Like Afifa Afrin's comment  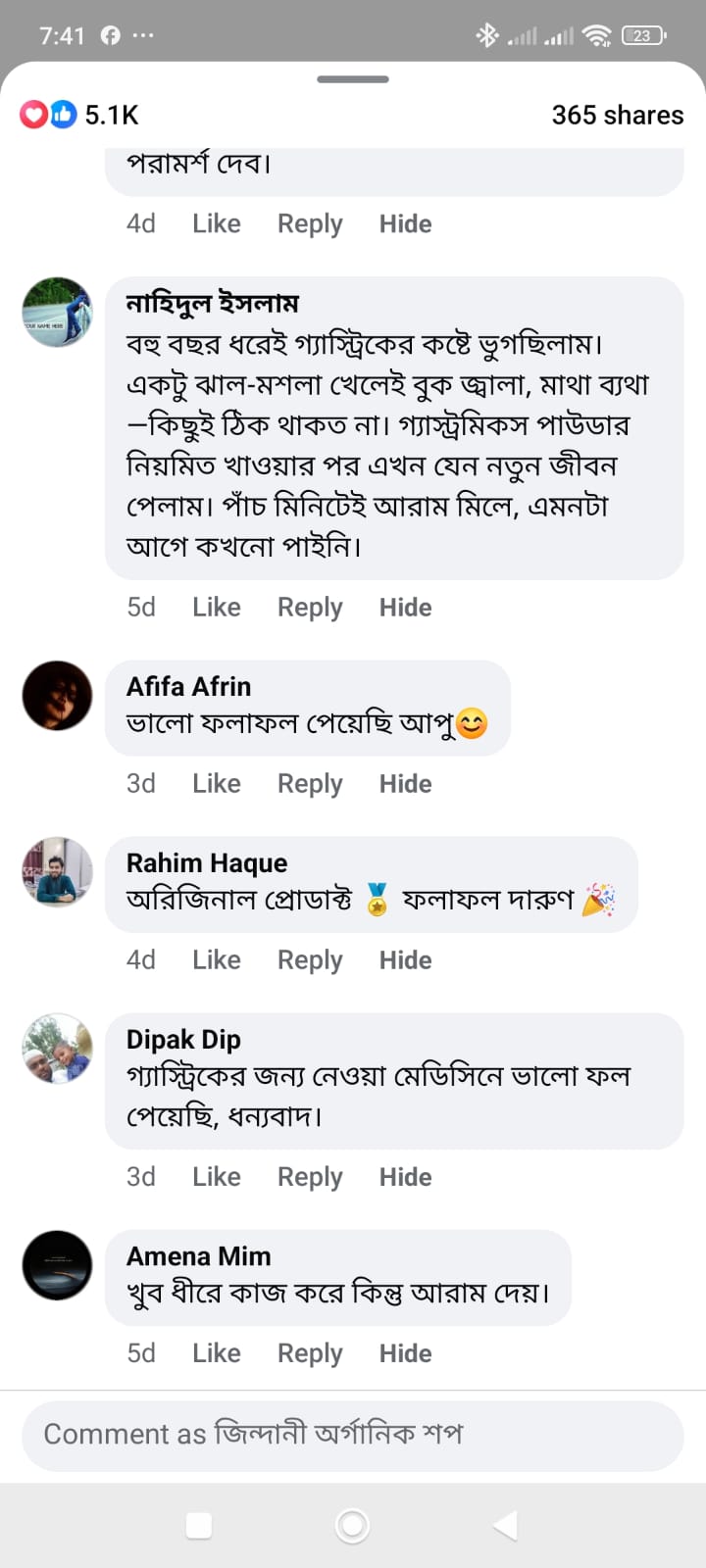pos(217,784)
